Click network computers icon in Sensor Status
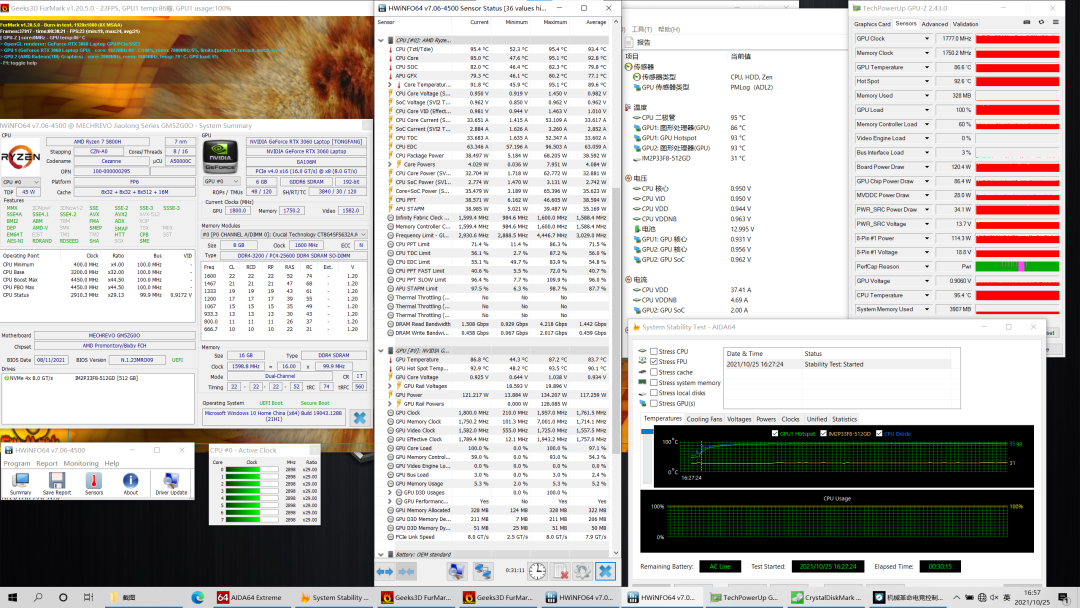 point(483,571)
